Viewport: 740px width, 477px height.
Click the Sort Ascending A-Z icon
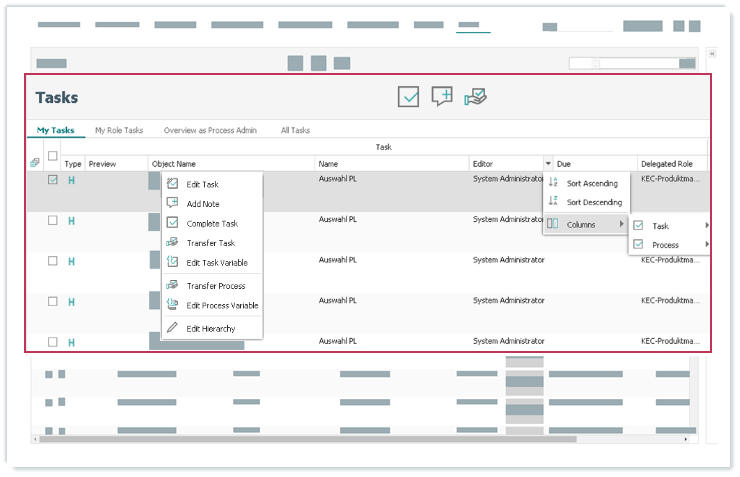pyautogui.click(x=554, y=182)
